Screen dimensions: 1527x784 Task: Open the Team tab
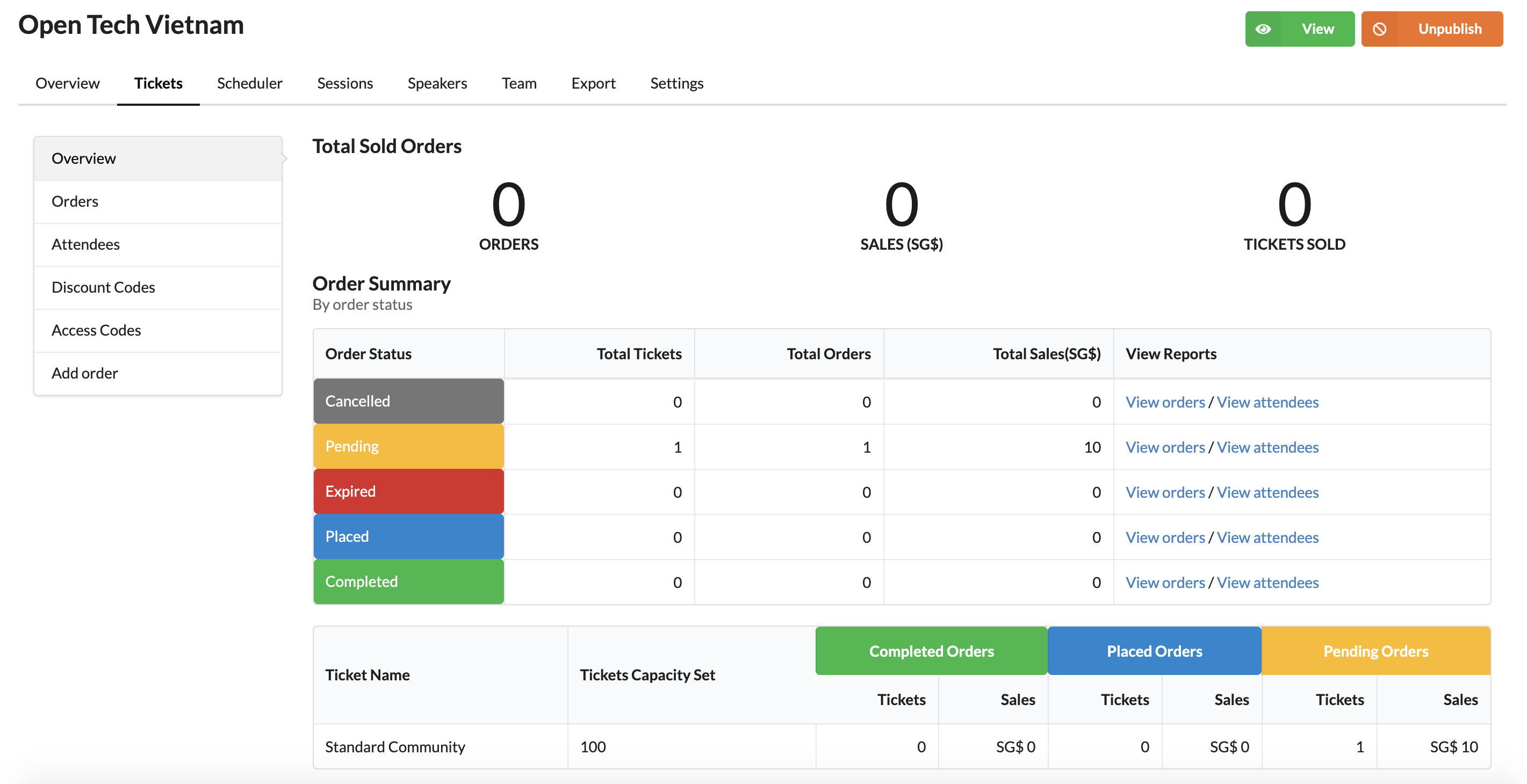(519, 83)
